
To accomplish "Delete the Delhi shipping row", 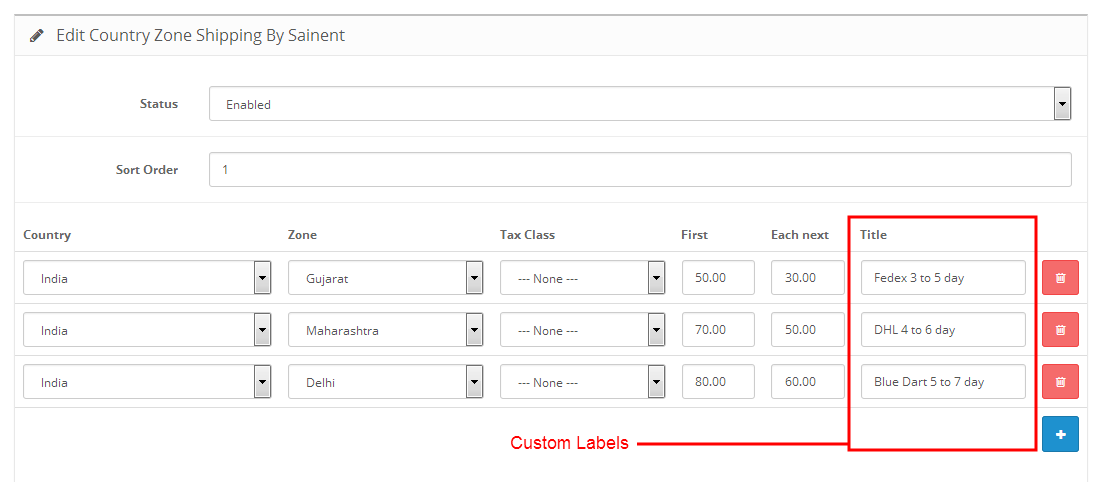I will pos(1060,382).
